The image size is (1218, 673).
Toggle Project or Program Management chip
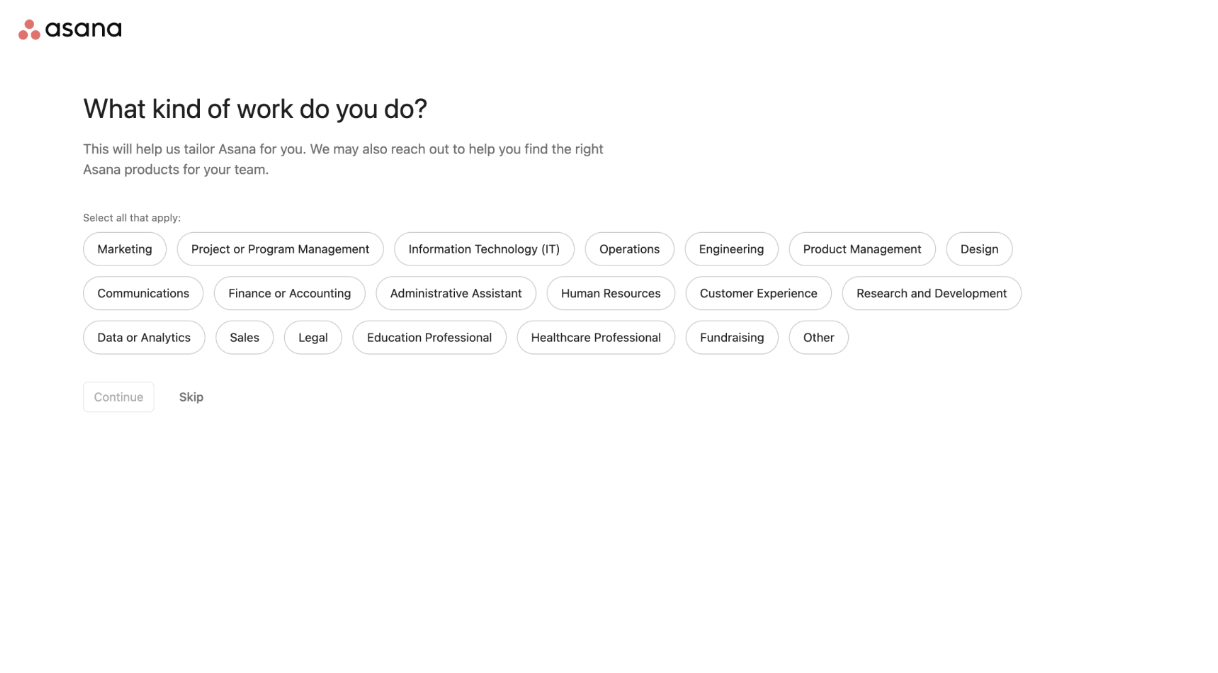280,249
